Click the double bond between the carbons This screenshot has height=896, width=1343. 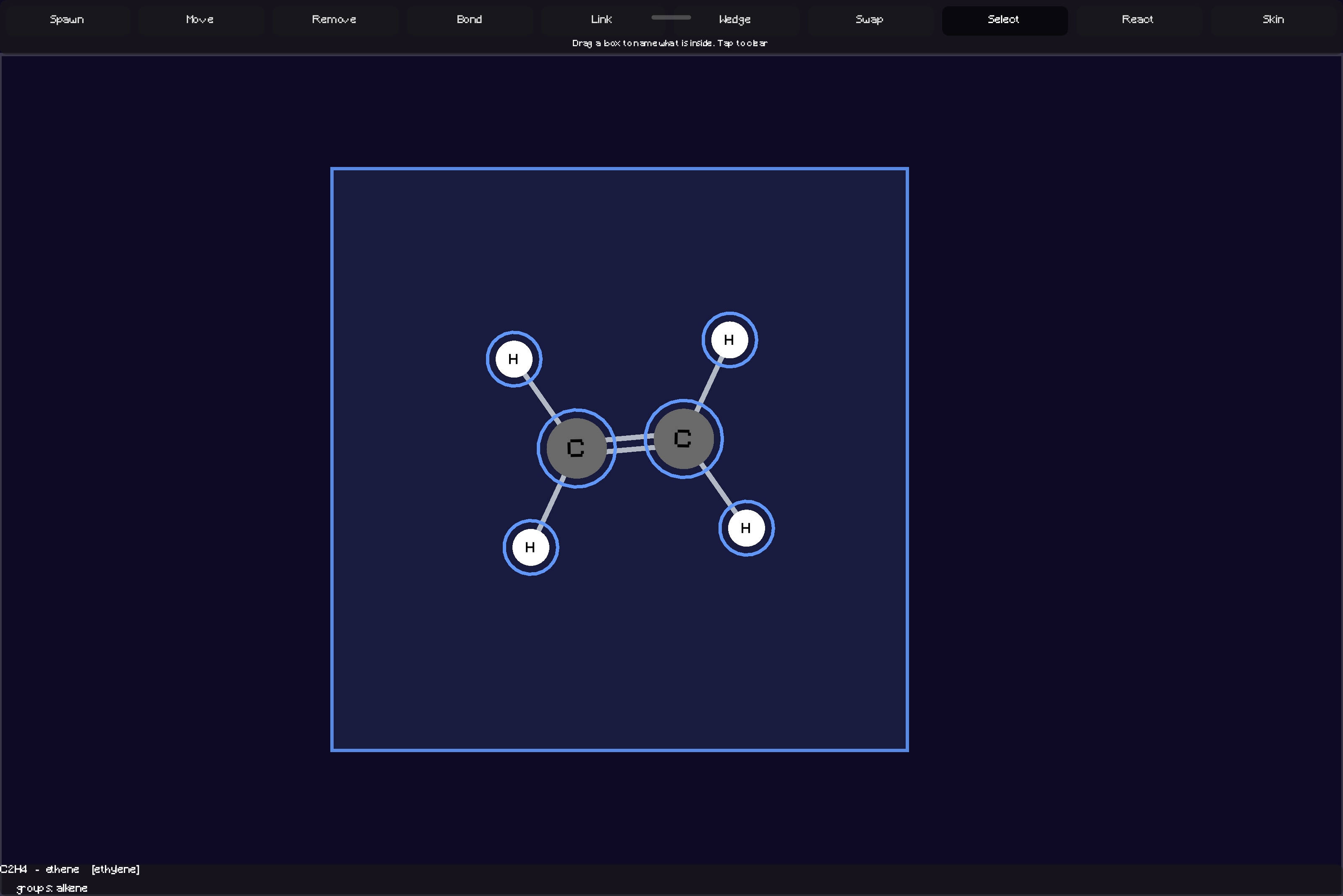(630, 444)
